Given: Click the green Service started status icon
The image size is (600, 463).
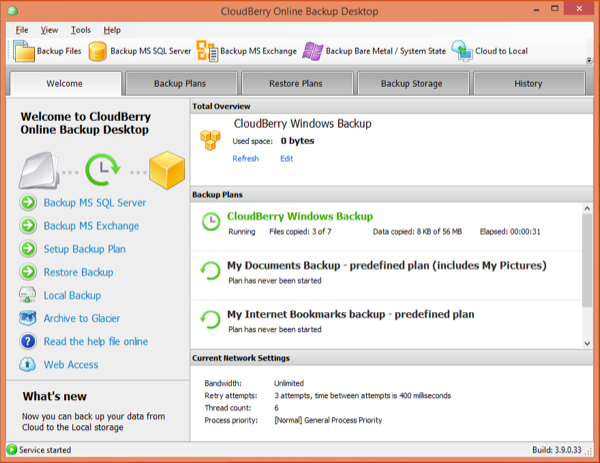Looking at the screenshot, I should point(12,450).
